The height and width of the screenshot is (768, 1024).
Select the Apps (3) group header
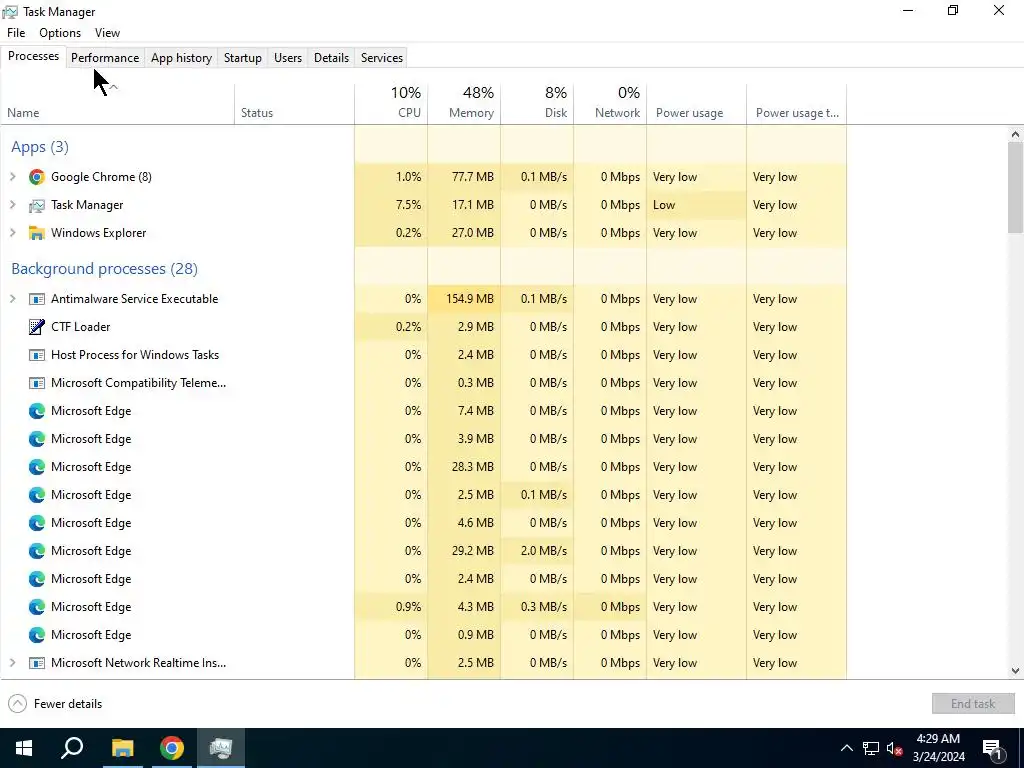(40, 147)
